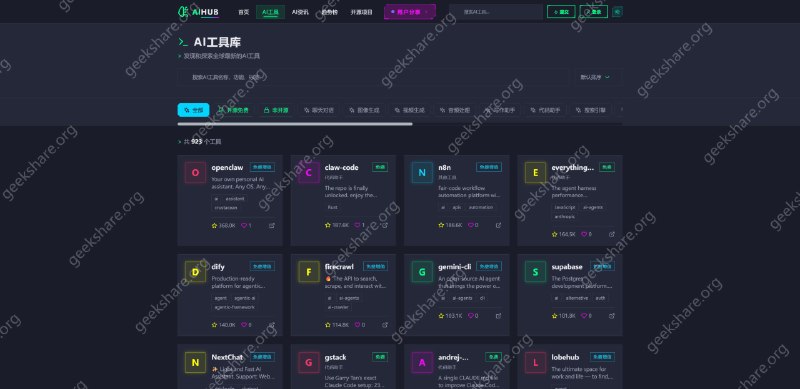Click the yellow F avatar of firecrawl

point(309,272)
